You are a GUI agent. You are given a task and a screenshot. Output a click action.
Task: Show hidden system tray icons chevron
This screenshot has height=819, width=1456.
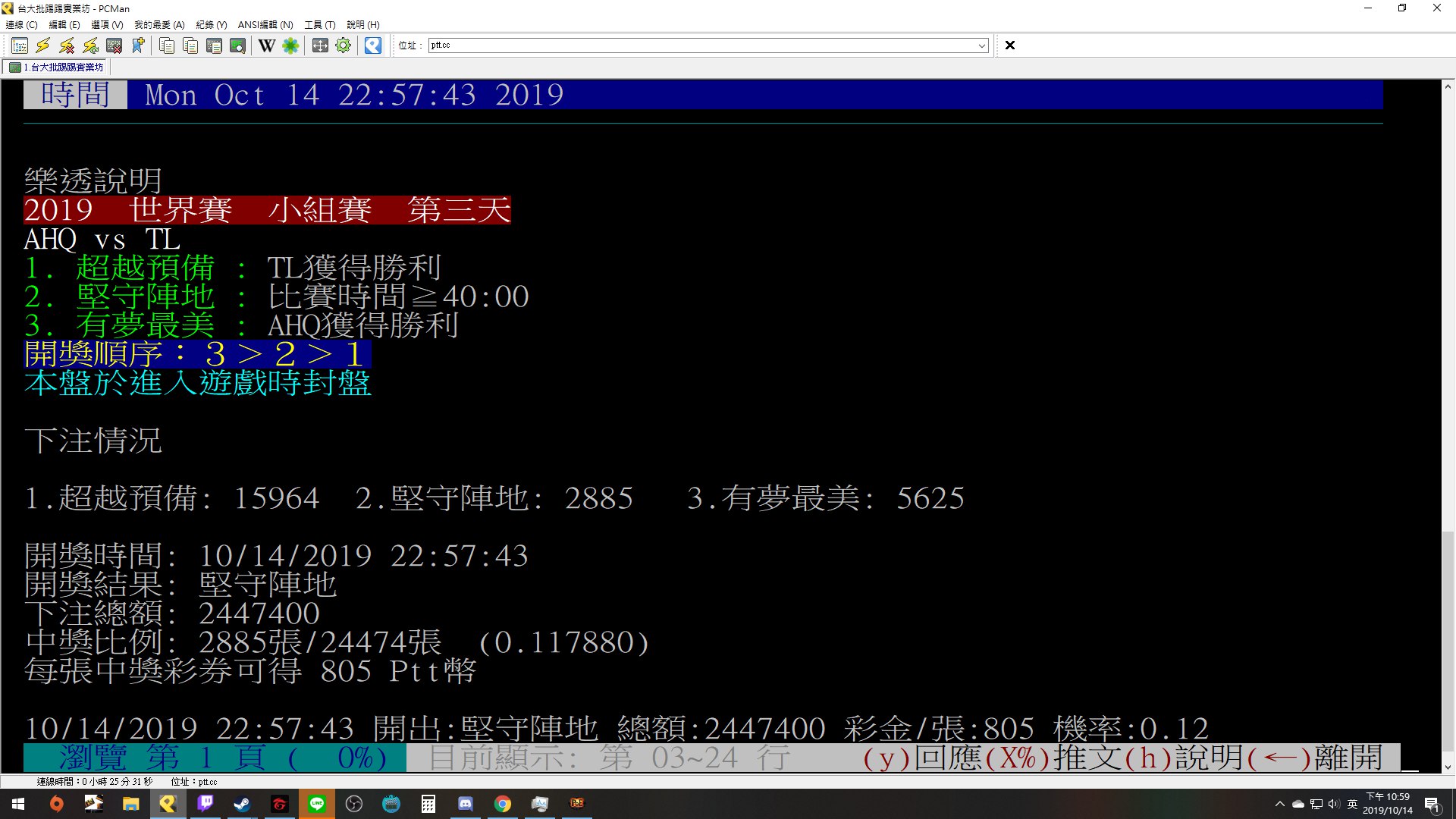point(1280,804)
